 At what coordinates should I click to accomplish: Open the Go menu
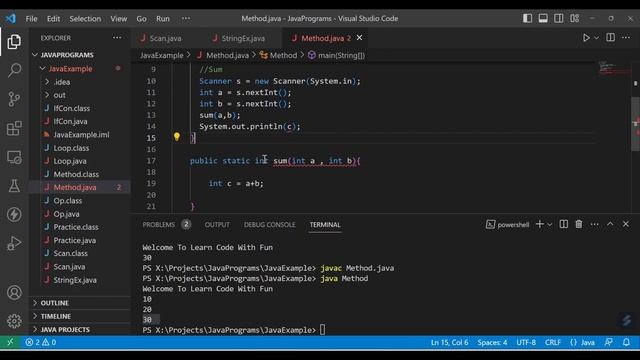141,19
